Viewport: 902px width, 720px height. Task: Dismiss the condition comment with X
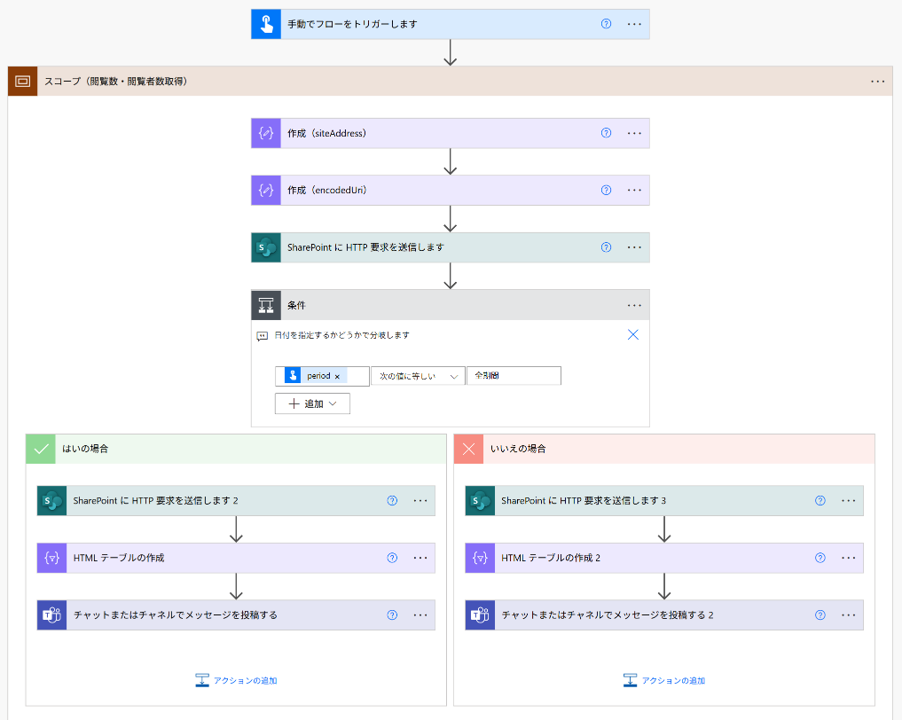[x=633, y=335]
